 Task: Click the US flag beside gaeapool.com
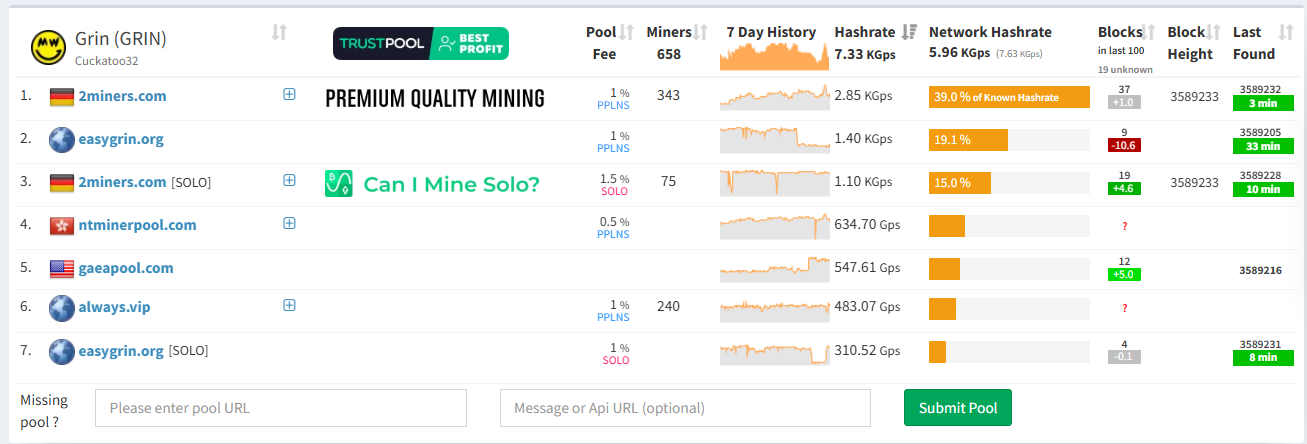(62, 268)
